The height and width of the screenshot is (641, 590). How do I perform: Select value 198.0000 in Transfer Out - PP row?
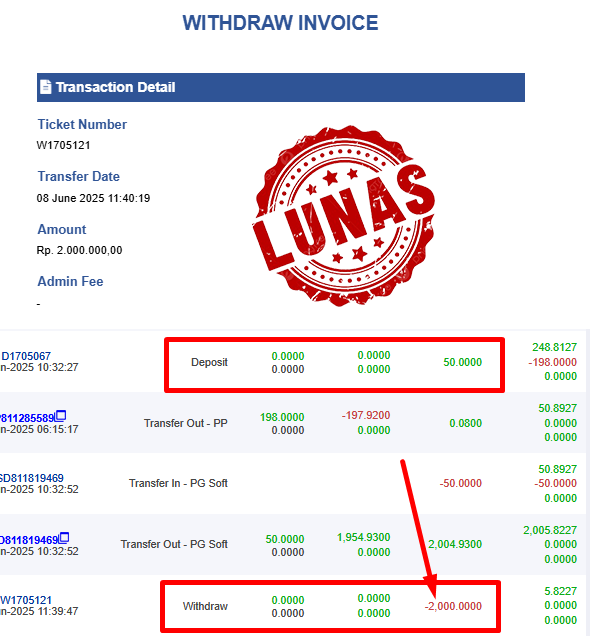(282, 417)
